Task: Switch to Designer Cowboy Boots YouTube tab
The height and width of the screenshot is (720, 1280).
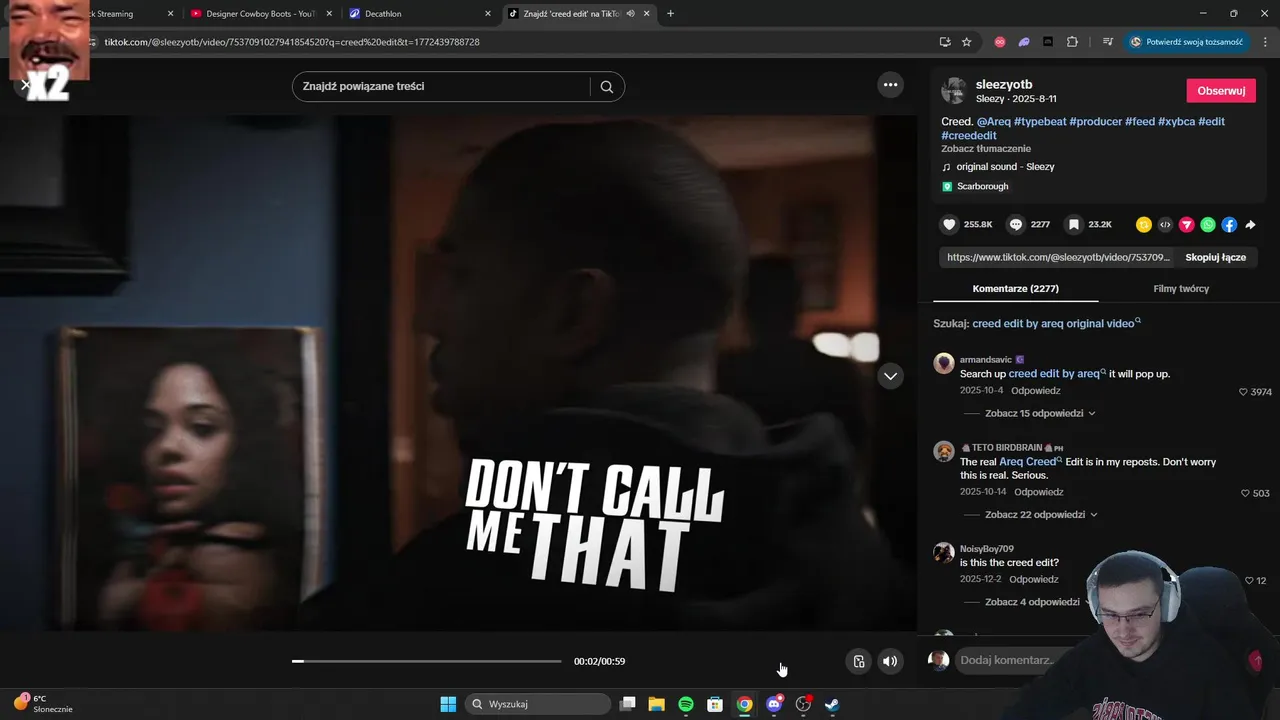Action: 260,14
